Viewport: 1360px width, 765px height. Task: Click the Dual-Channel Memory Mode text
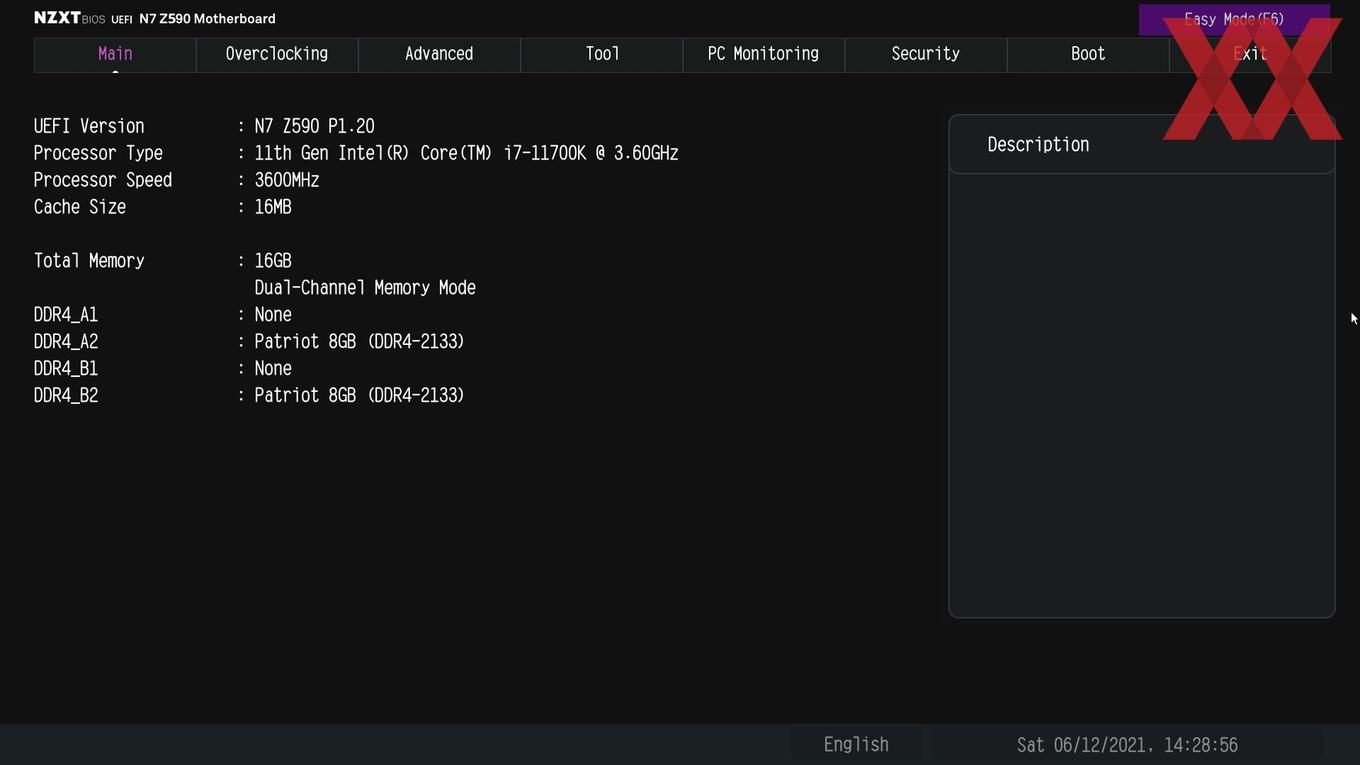click(x=365, y=288)
